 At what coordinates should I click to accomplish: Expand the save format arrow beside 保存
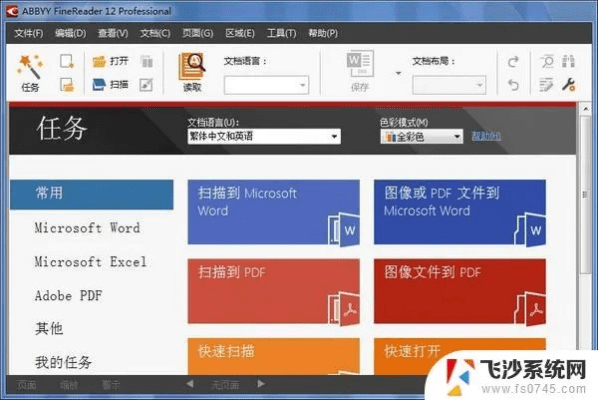[398, 73]
